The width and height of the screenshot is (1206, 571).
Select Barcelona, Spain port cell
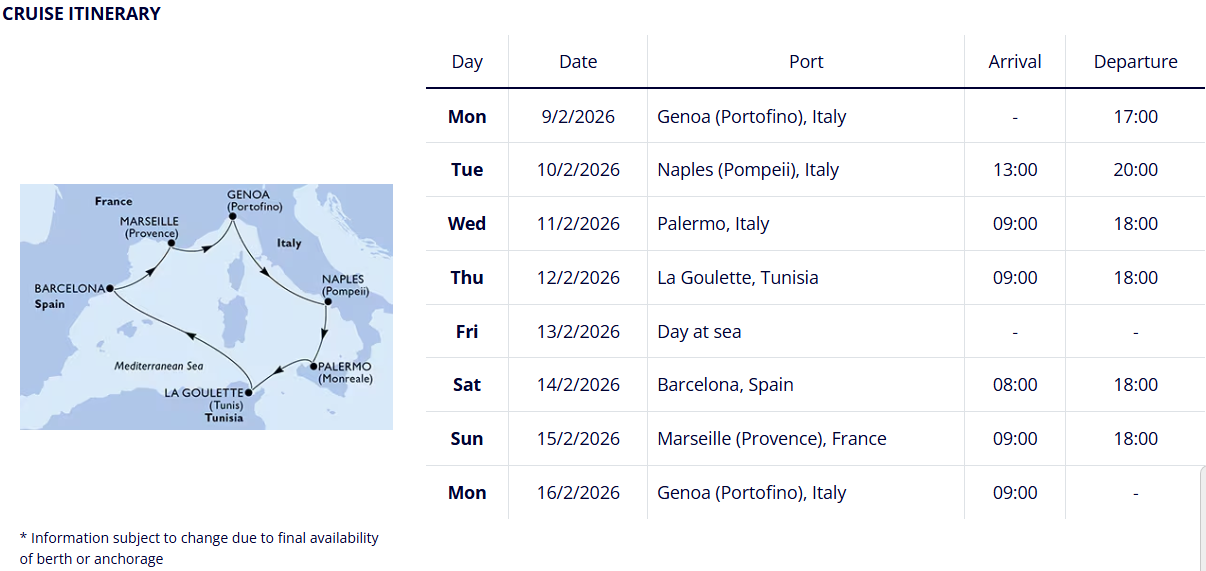[725, 385]
